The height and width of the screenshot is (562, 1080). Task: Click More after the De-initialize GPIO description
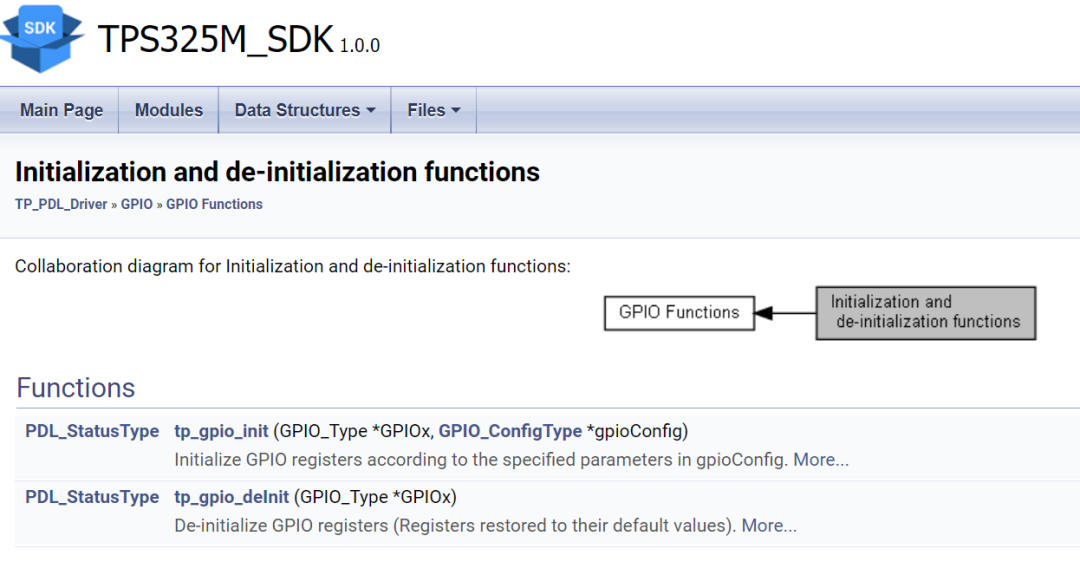point(769,525)
